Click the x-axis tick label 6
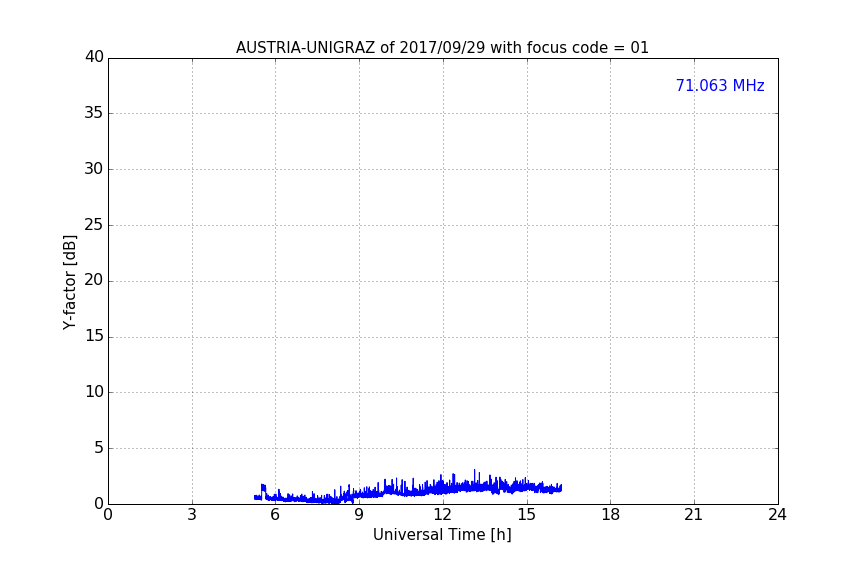This screenshot has width=864, height=576. tap(275, 515)
